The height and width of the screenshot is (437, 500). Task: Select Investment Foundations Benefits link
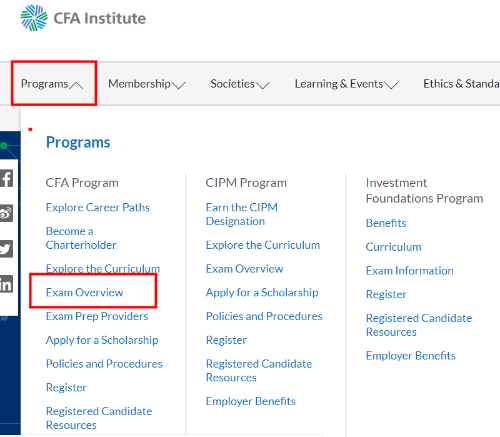(x=386, y=223)
